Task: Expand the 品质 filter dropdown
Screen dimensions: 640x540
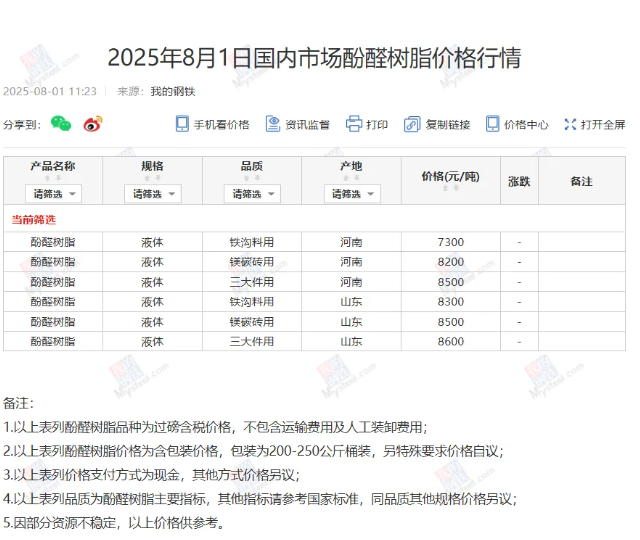Action: pos(252,193)
